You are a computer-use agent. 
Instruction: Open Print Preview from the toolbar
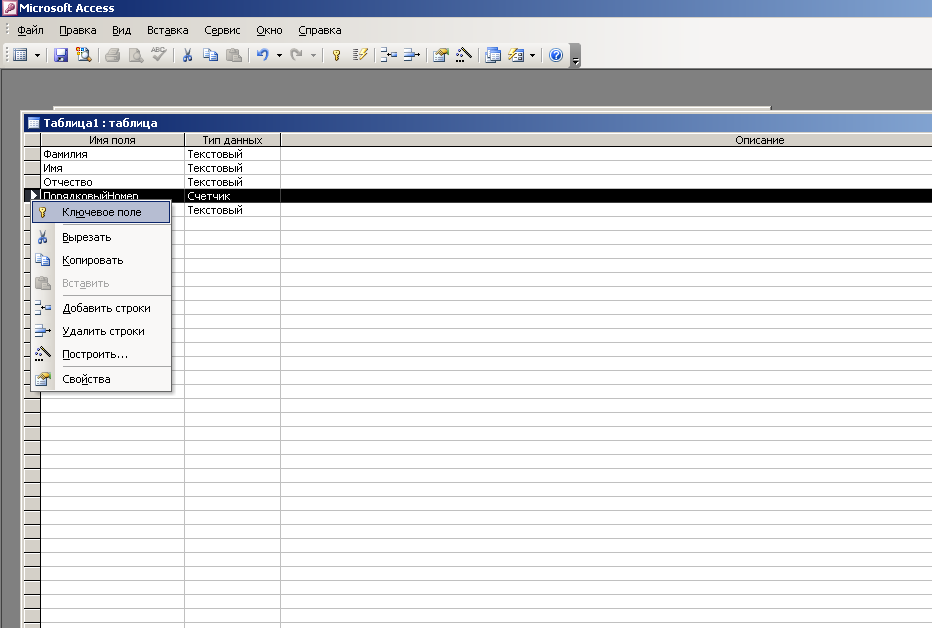point(136,55)
